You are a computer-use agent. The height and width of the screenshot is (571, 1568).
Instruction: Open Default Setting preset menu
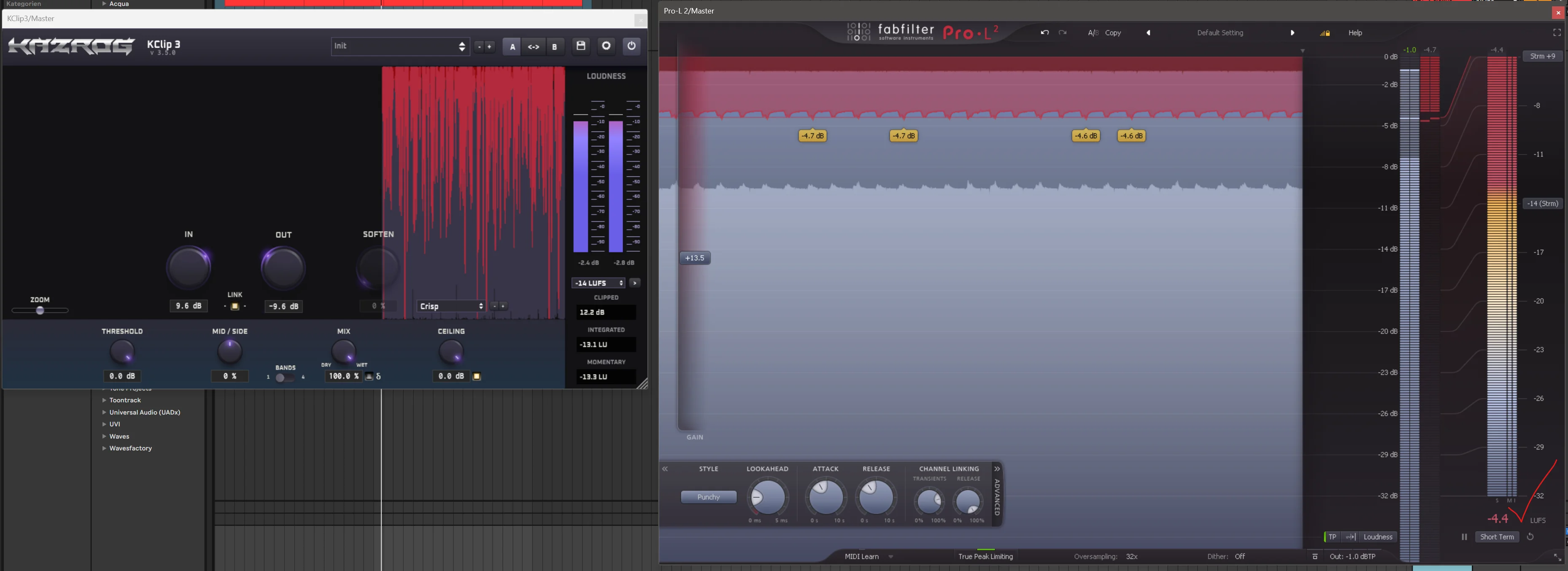tap(1220, 33)
